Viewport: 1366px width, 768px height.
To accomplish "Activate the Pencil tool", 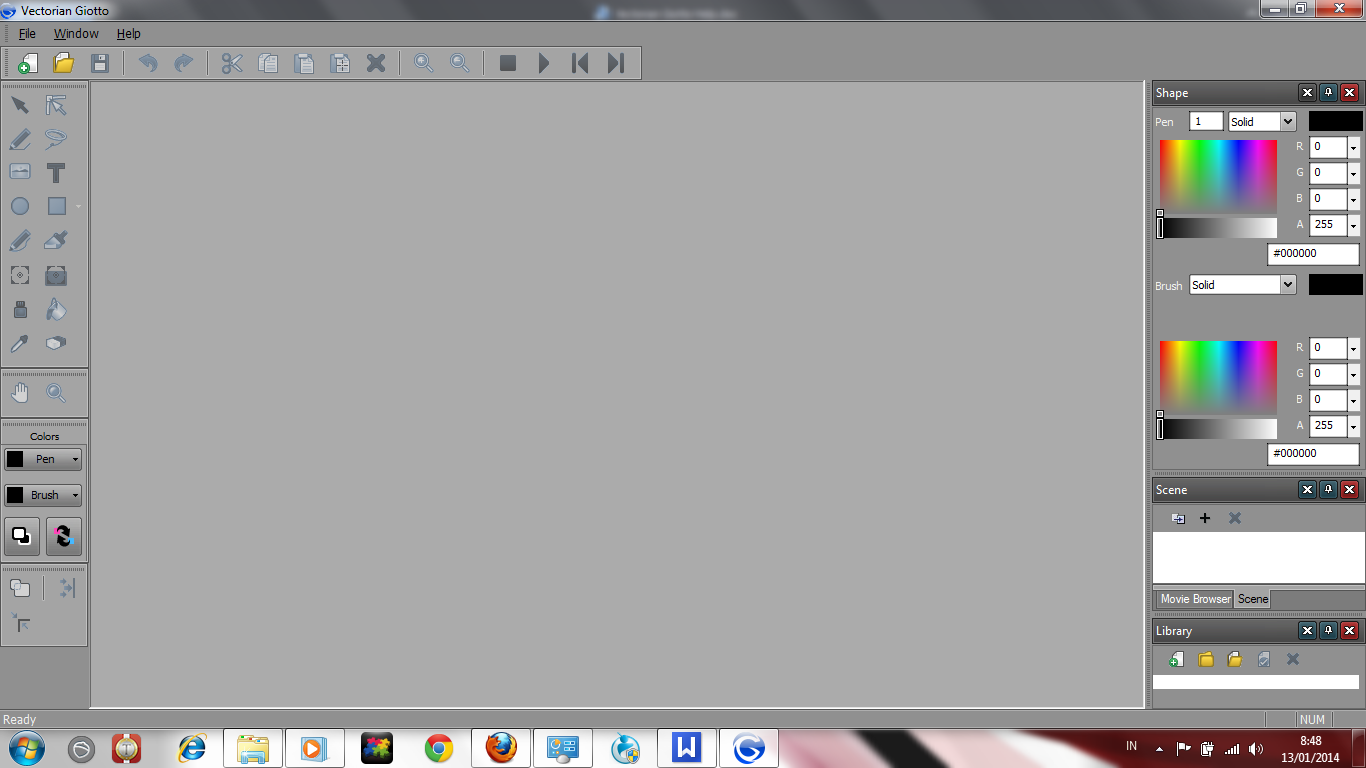I will pyautogui.click(x=19, y=240).
